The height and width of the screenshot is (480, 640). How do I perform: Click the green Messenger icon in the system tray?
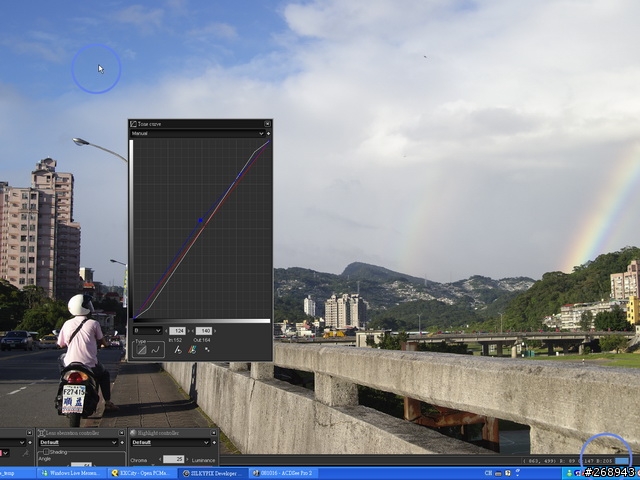click(569, 473)
